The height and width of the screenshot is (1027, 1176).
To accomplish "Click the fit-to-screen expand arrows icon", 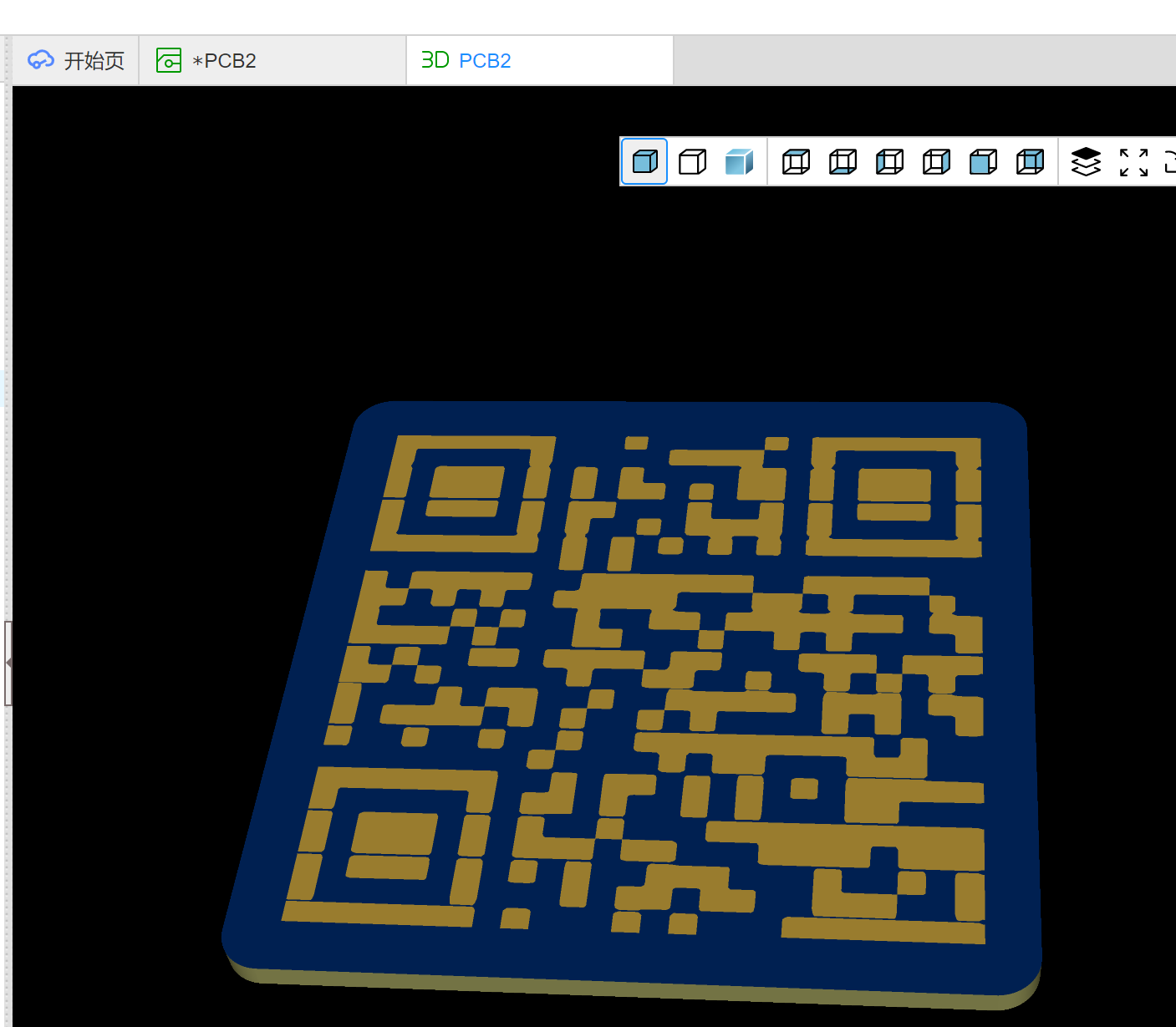I will point(1133,162).
